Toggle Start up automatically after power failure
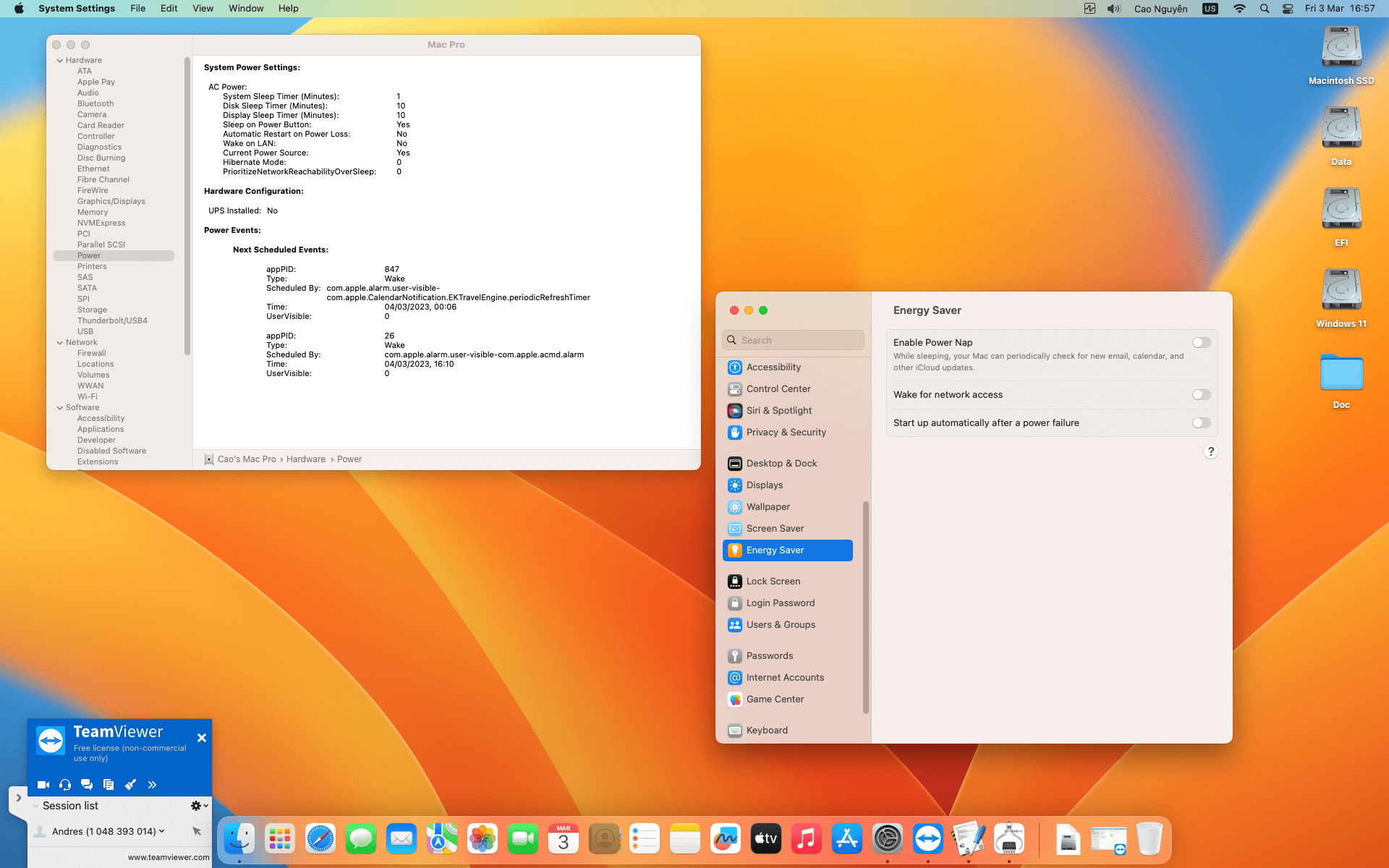1389x868 pixels. (x=1202, y=423)
